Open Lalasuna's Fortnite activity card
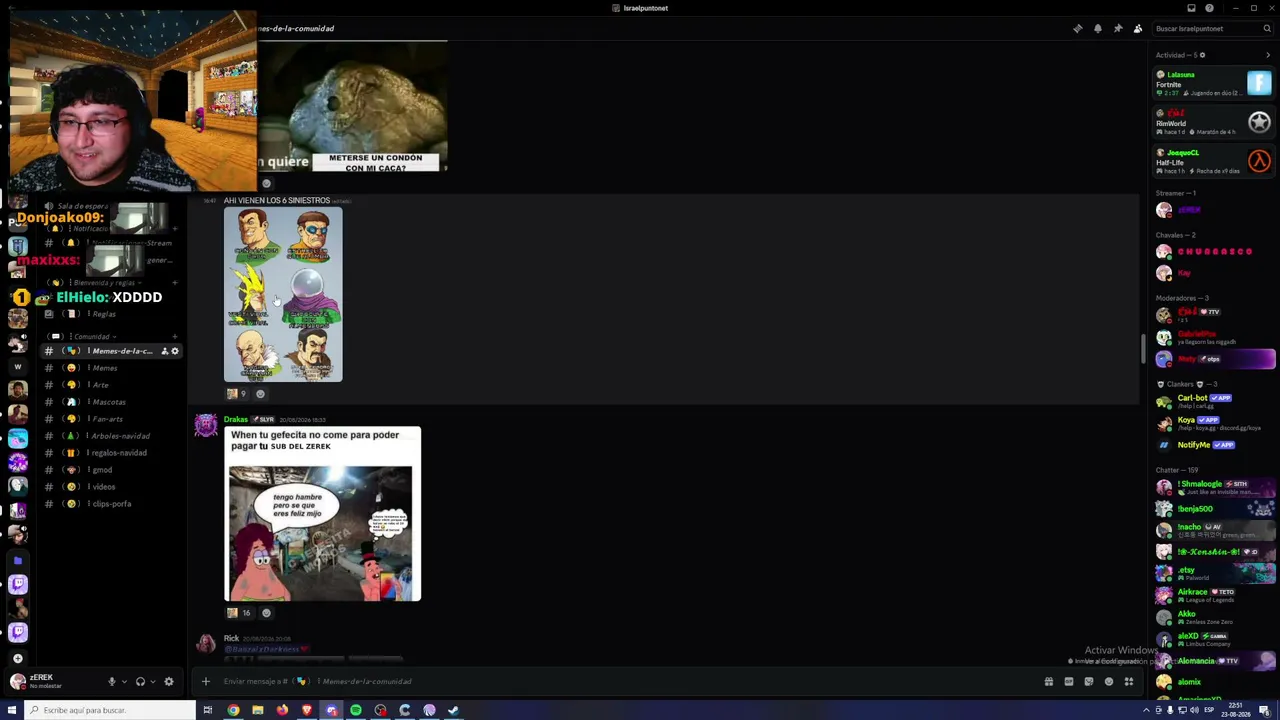 (x=1214, y=83)
